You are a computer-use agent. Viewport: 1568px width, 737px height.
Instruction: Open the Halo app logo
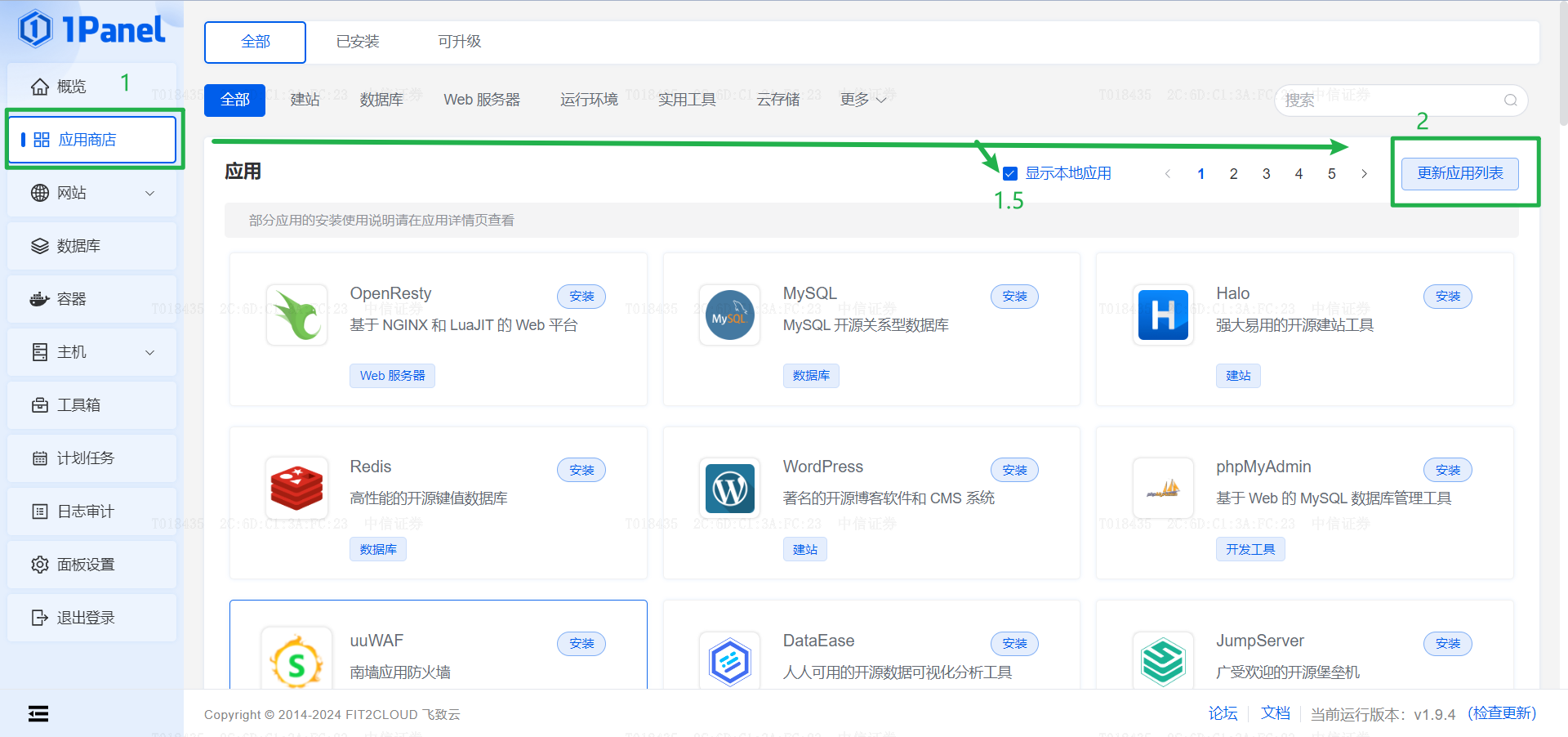(x=1163, y=315)
